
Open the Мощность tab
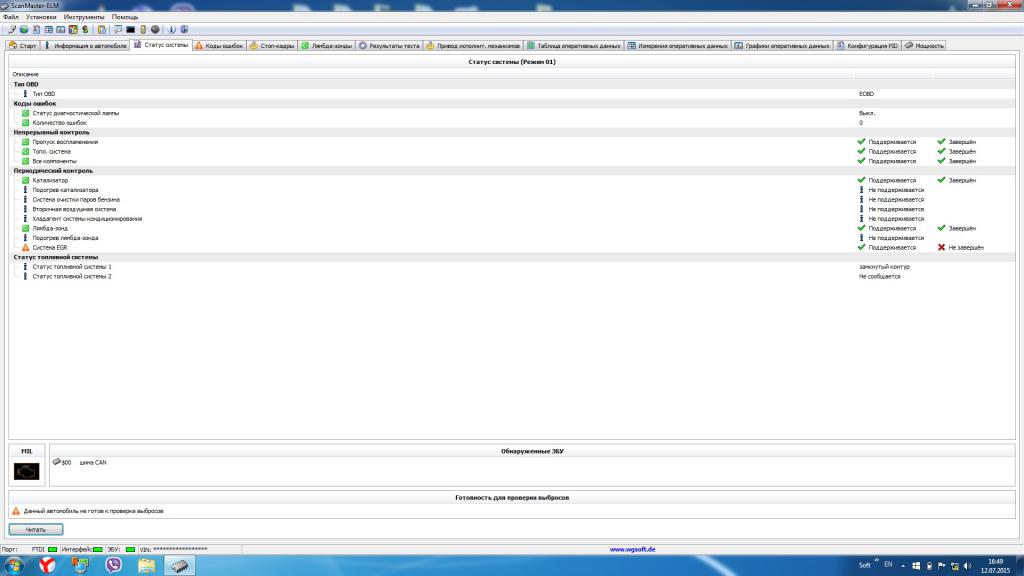tap(924, 45)
